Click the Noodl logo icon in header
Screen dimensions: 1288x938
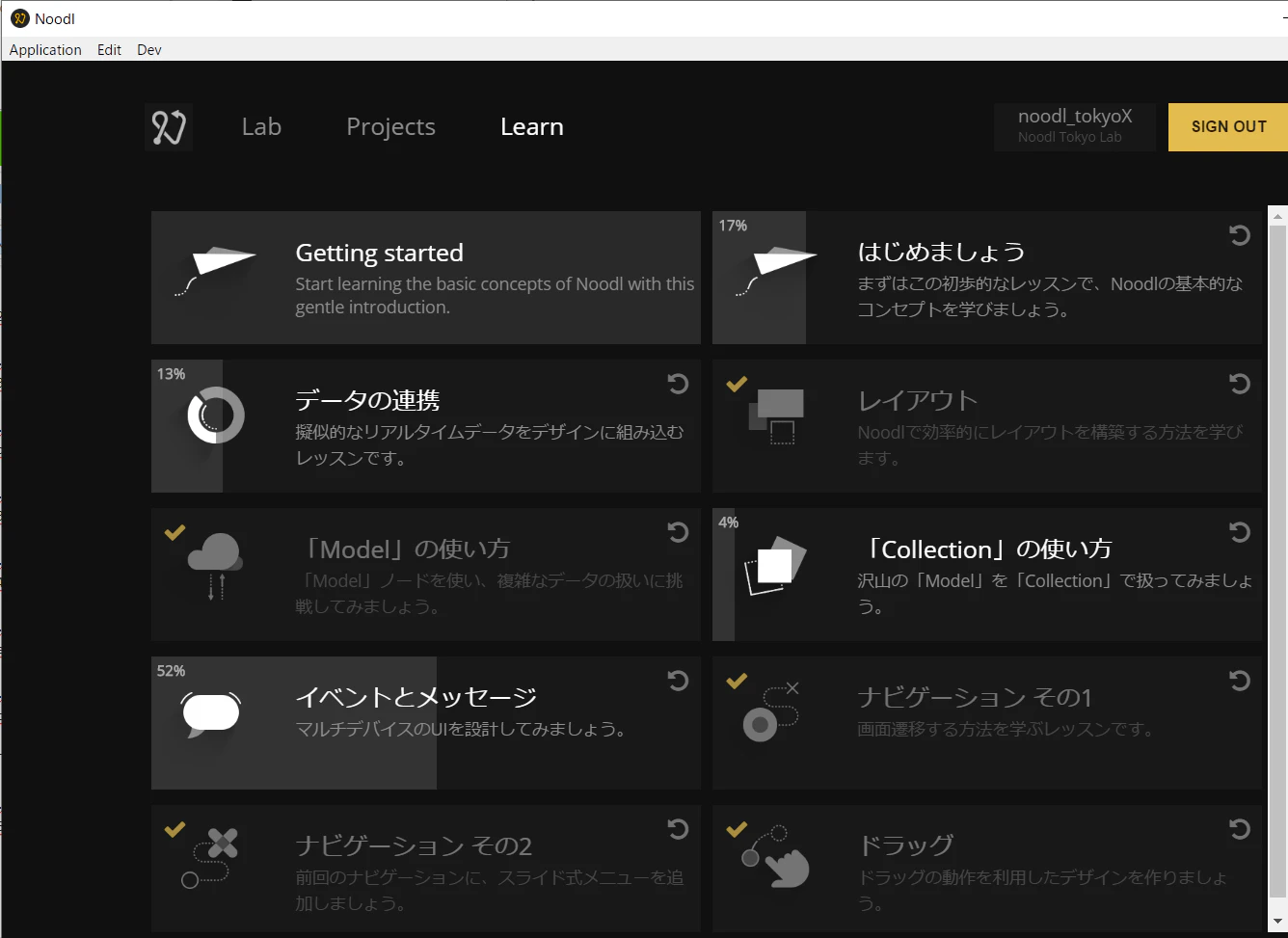click(x=169, y=127)
